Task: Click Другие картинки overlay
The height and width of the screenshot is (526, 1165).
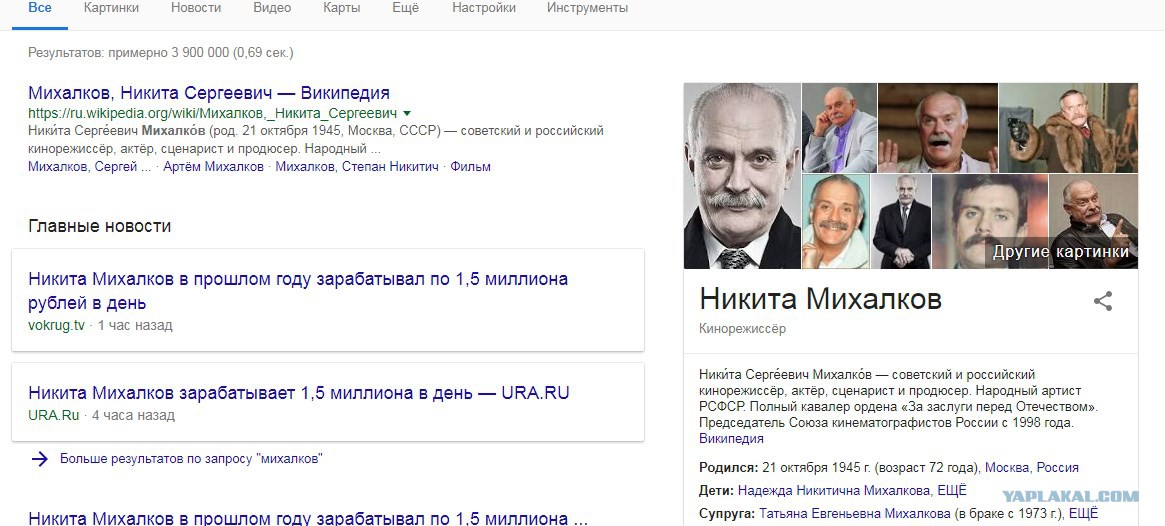Action: pyautogui.click(x=1060, y=251)
